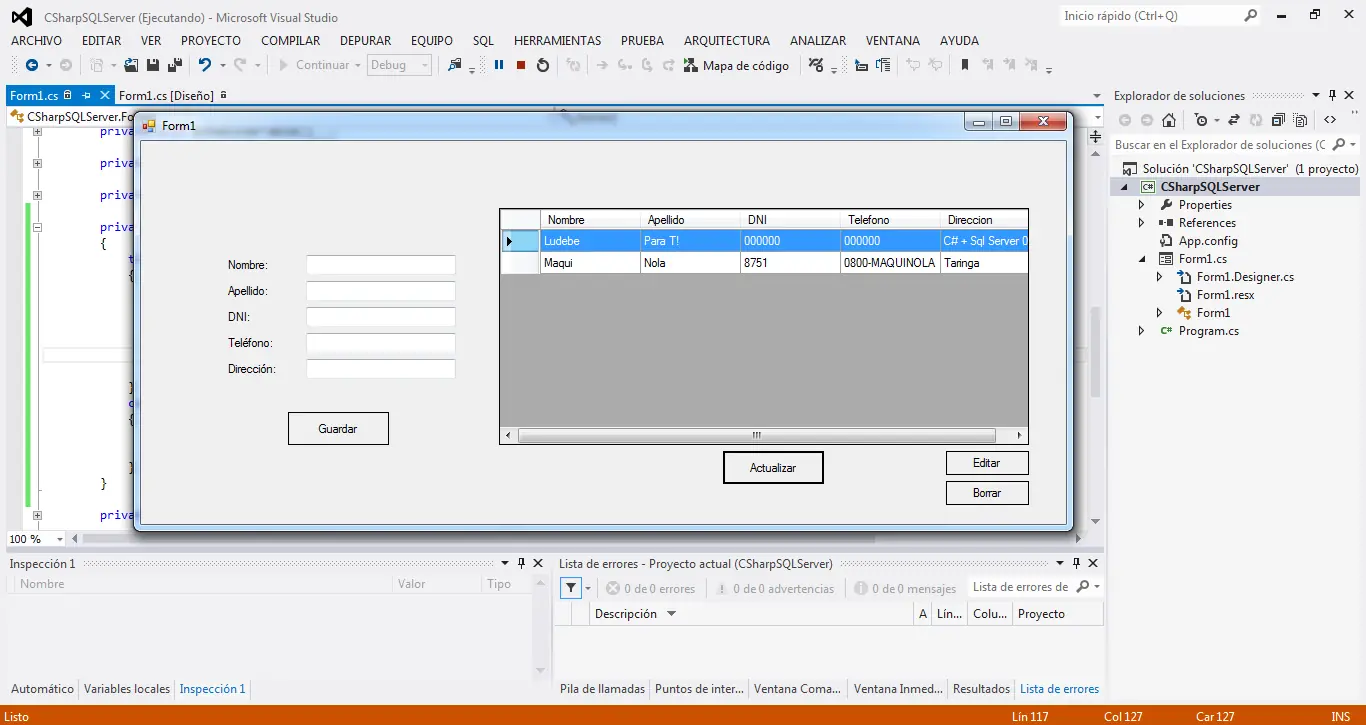Collapse the Form1.cs tree node
The height and width of the screenshot is (725, 1366).
pos(1142,259)
